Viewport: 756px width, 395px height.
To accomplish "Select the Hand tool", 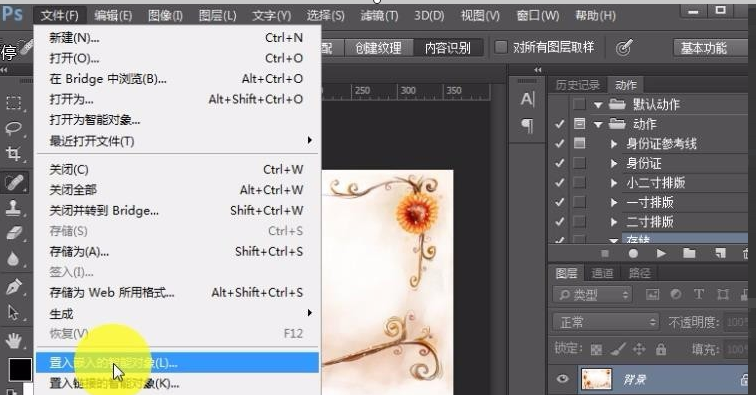I will (x=14, y=341).
